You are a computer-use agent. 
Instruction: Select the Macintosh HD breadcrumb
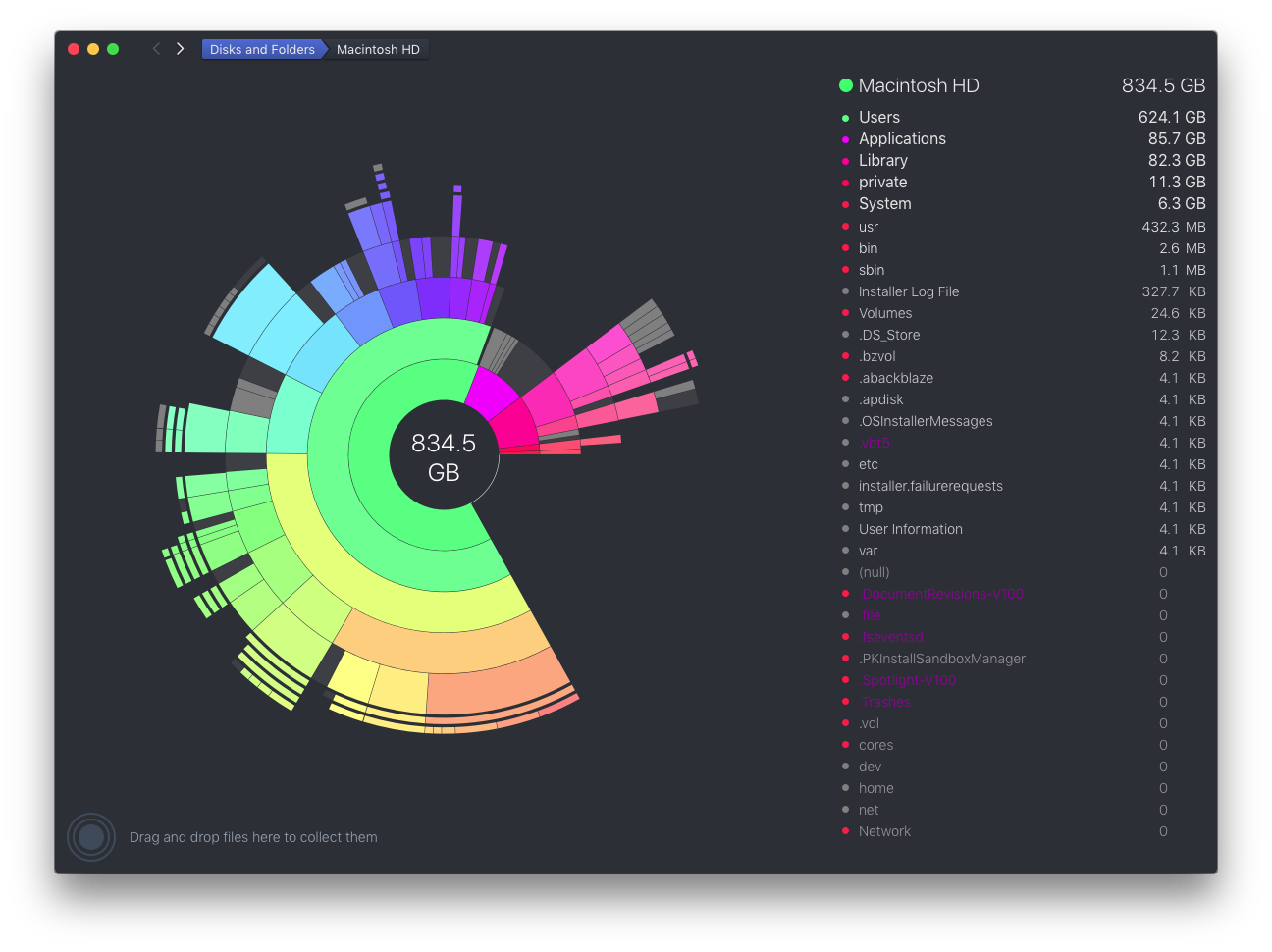(378, 49)
